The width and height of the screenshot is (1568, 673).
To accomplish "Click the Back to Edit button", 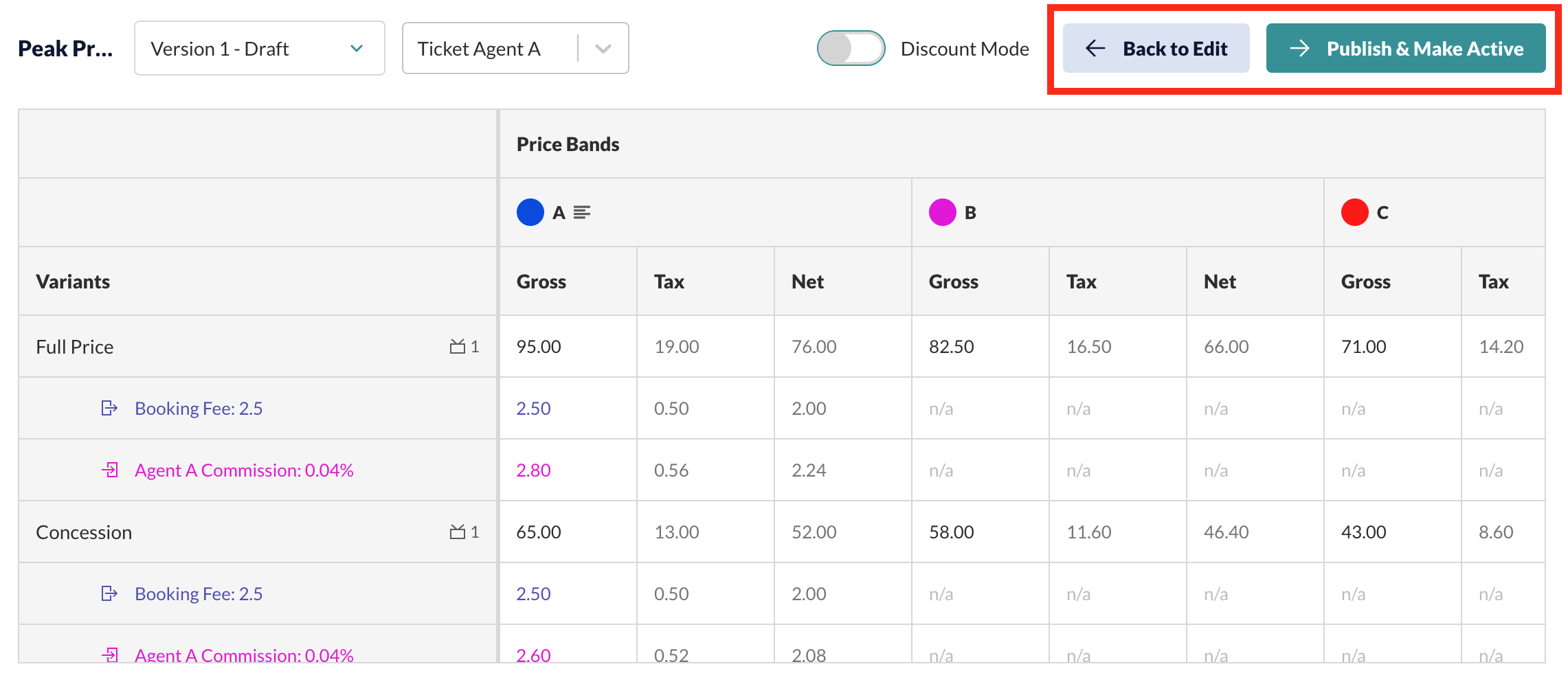I will point(1156,49).
